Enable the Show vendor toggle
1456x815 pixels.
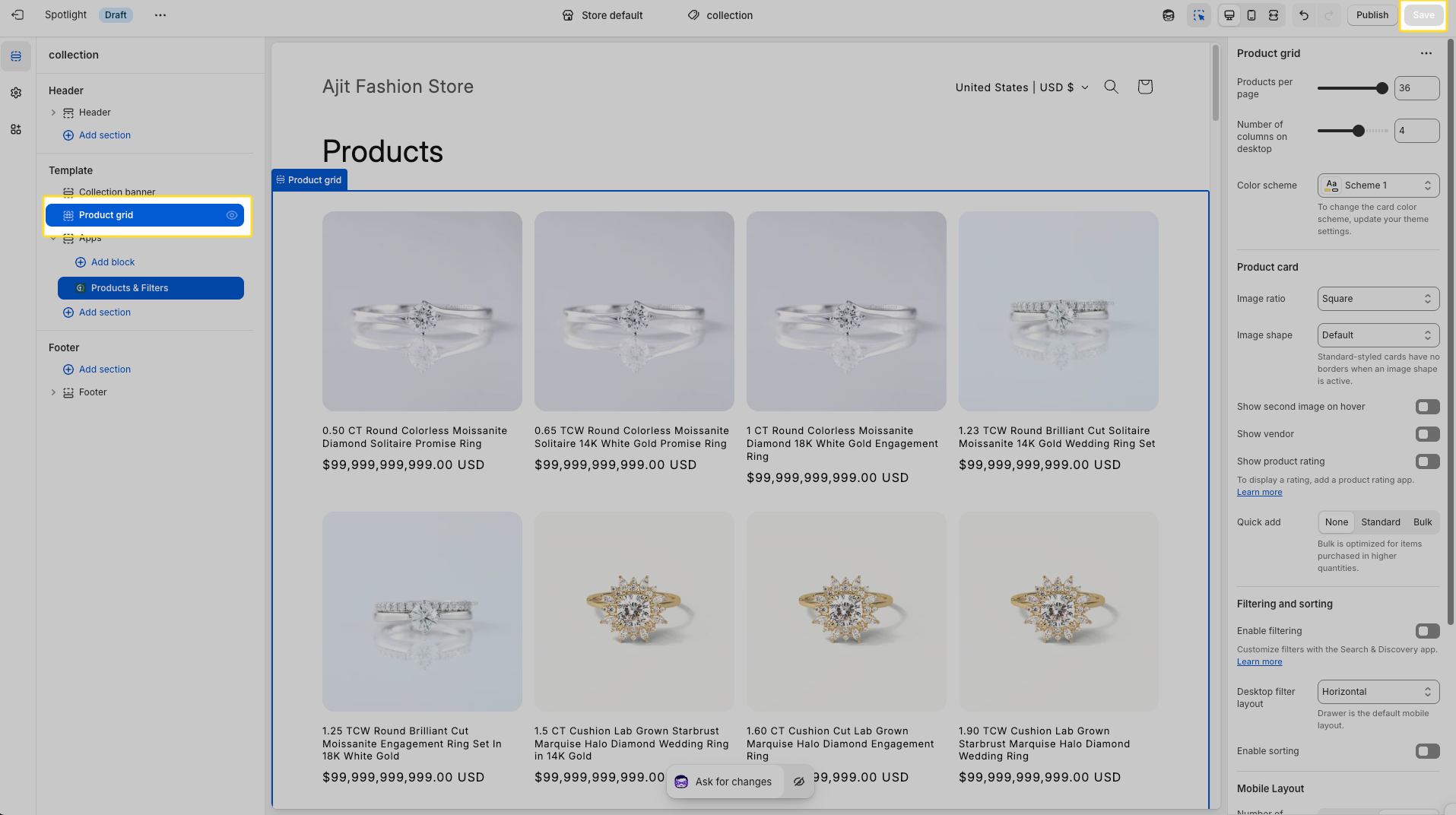tap(1427, 434)
